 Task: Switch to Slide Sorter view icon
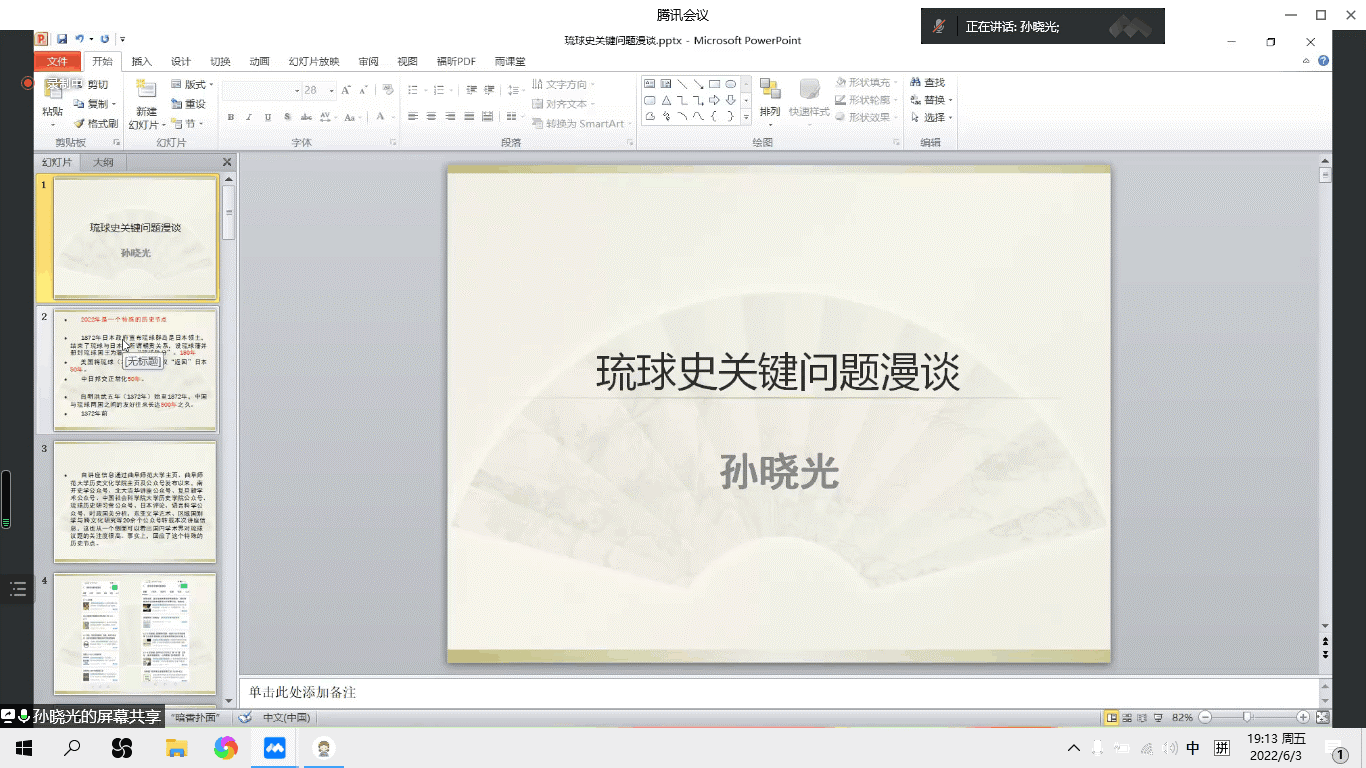point(1127,718)
